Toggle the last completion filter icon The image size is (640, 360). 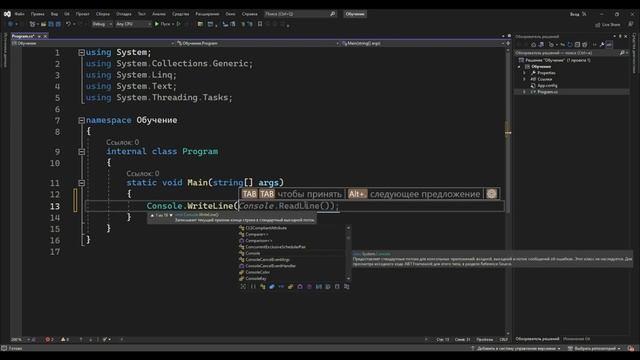coord(347,287)
